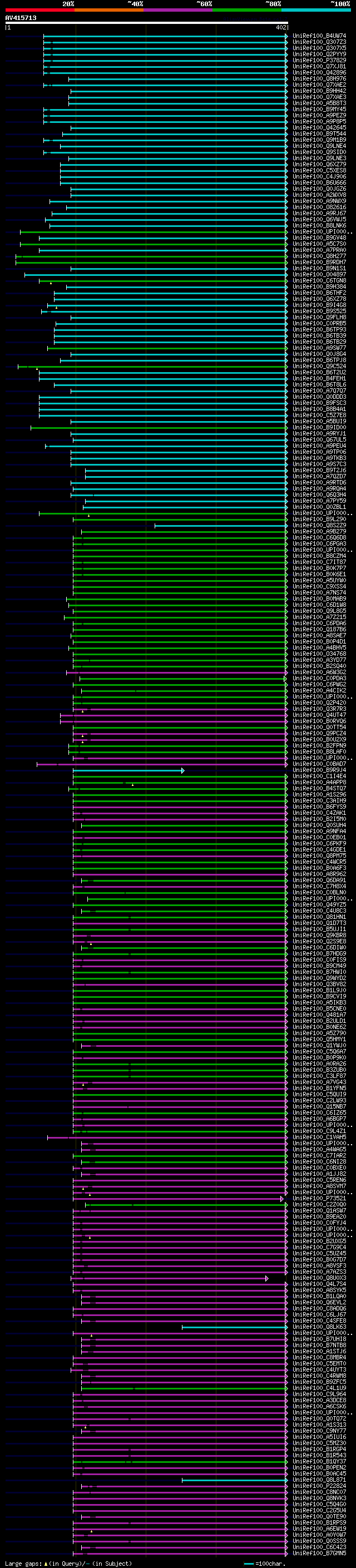The height and width of the screenshot is (1568, 356).
Task: Click the orange ~40% identity legend segment
Action: [109, 10]
